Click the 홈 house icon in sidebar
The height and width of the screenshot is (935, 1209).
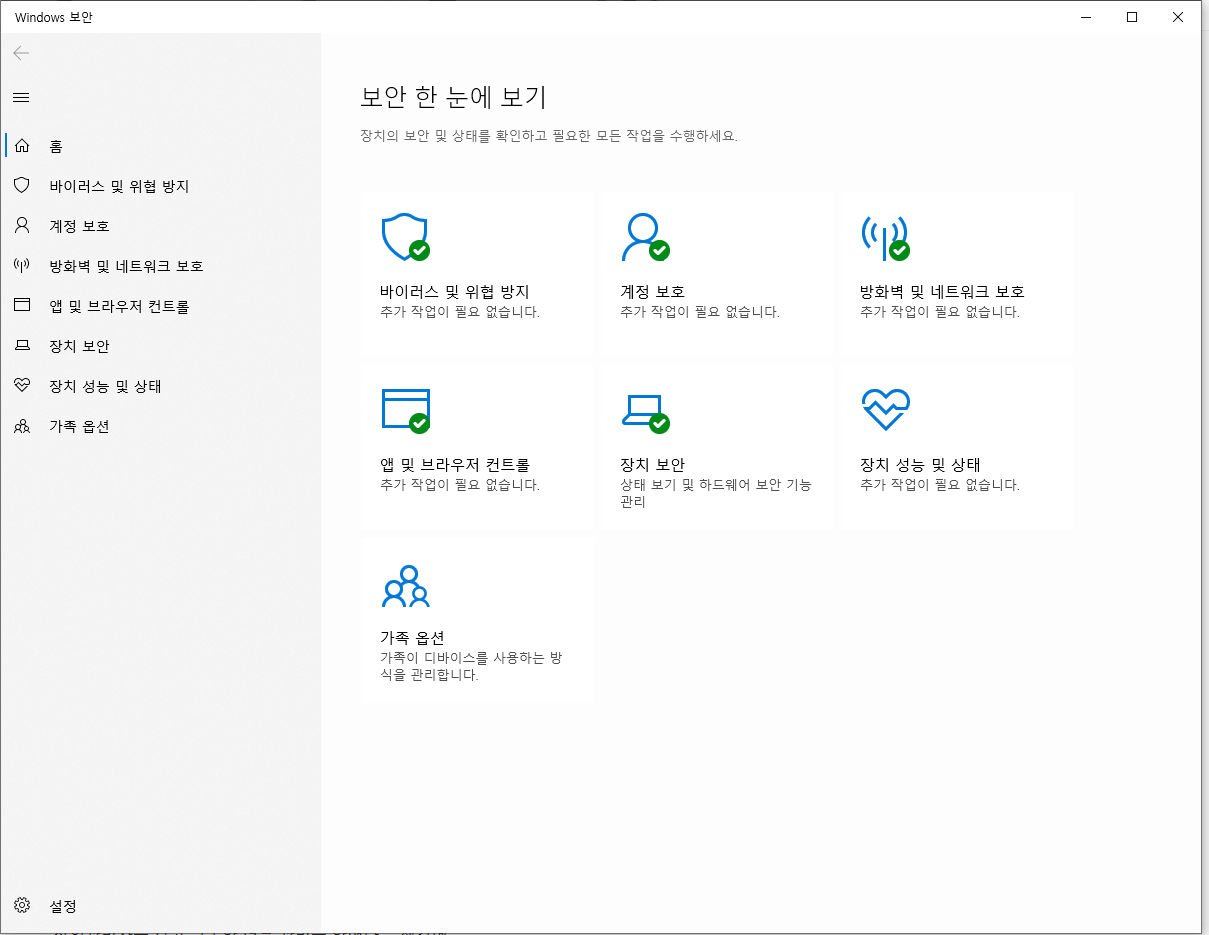22,146
